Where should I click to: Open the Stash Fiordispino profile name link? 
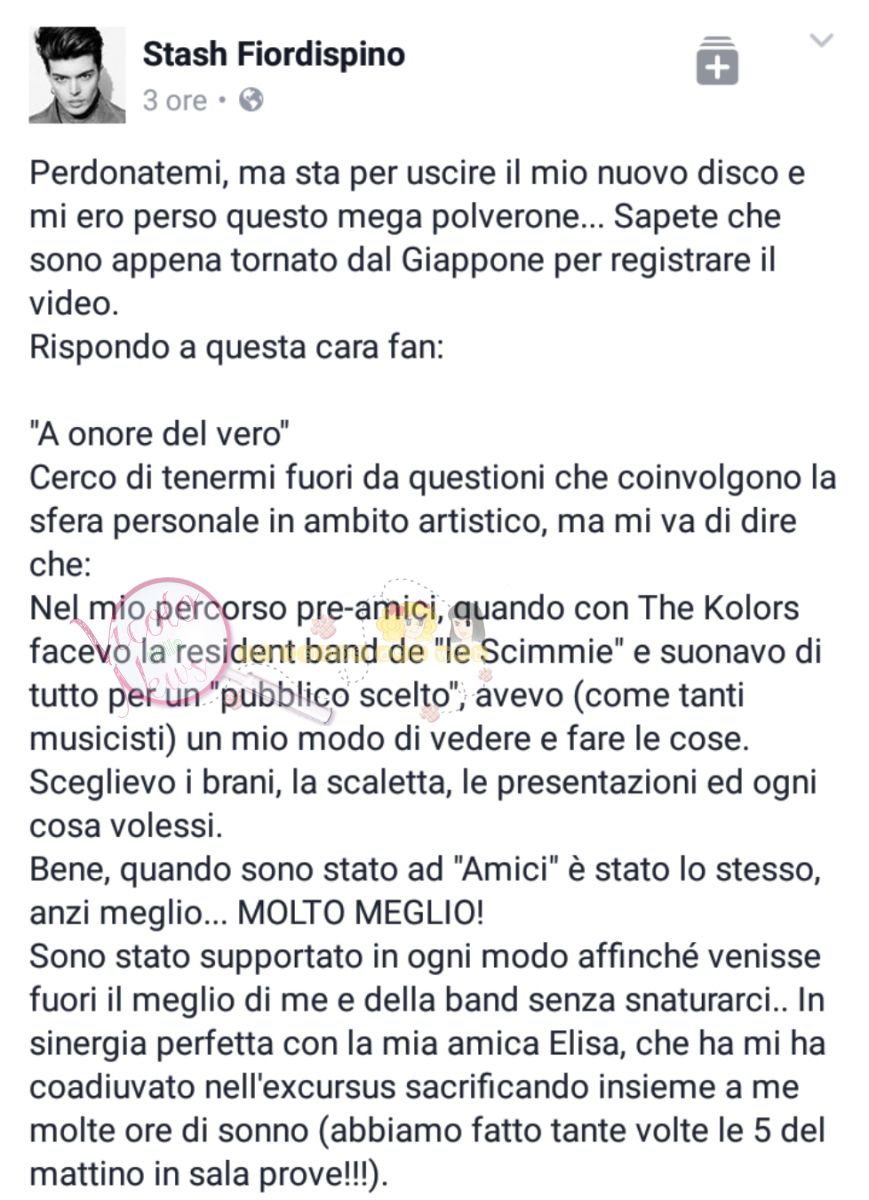click(274, 55)
